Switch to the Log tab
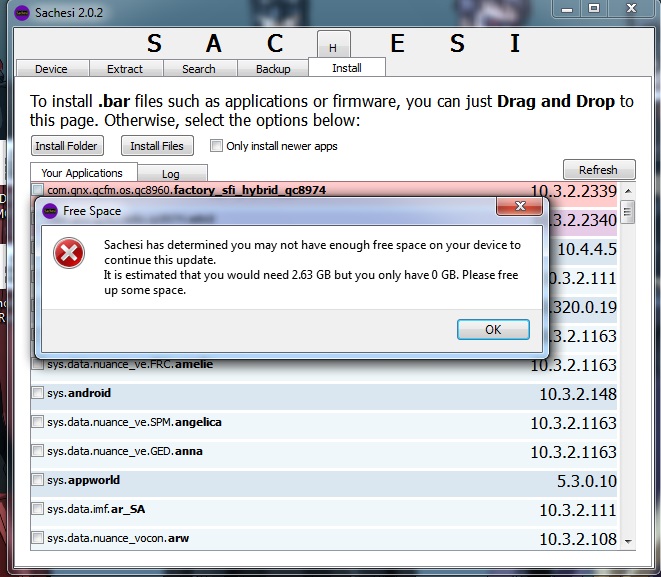This screenshot has width=661, height=577. pyautogui.click(x=171, y=174)
